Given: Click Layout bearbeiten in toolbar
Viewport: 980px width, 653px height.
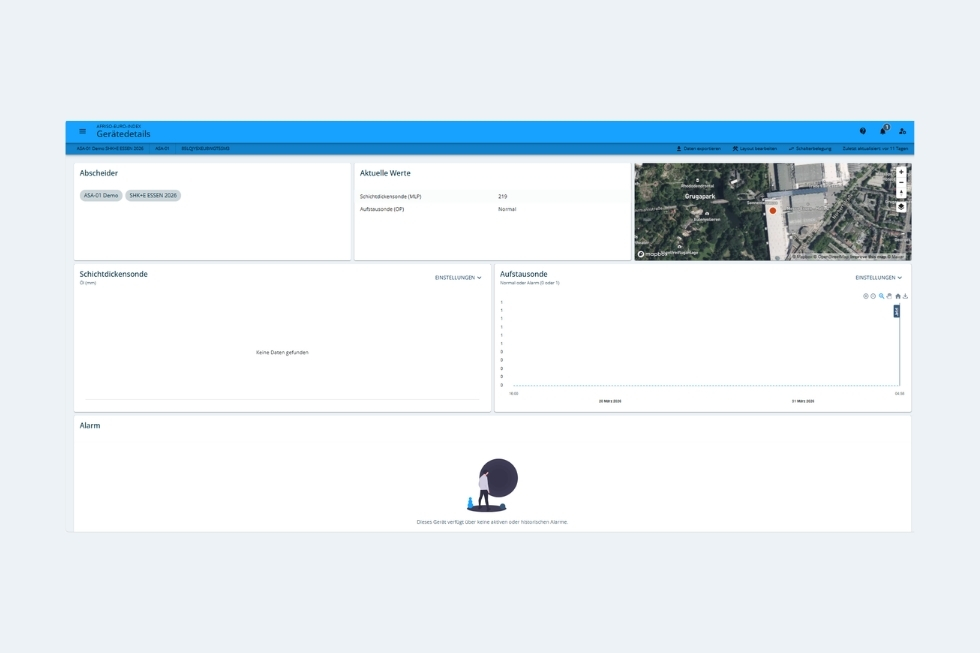Looking at the screenshot, I should [755, 149].
